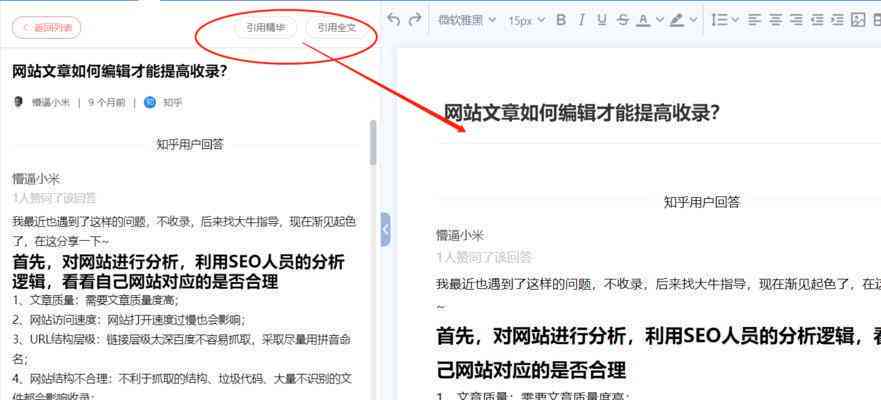Click the paragraph 我最近也遇到了这样的问题 in the editor

tap(659, 294)
